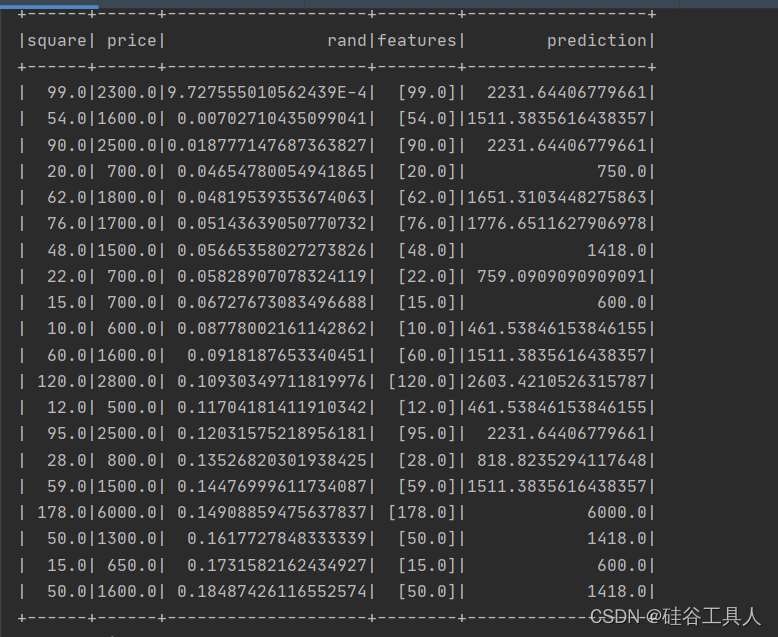Select 6000.0 in the price column
Viewport: 778px width, 637px height.
click(x=127, y=512)
